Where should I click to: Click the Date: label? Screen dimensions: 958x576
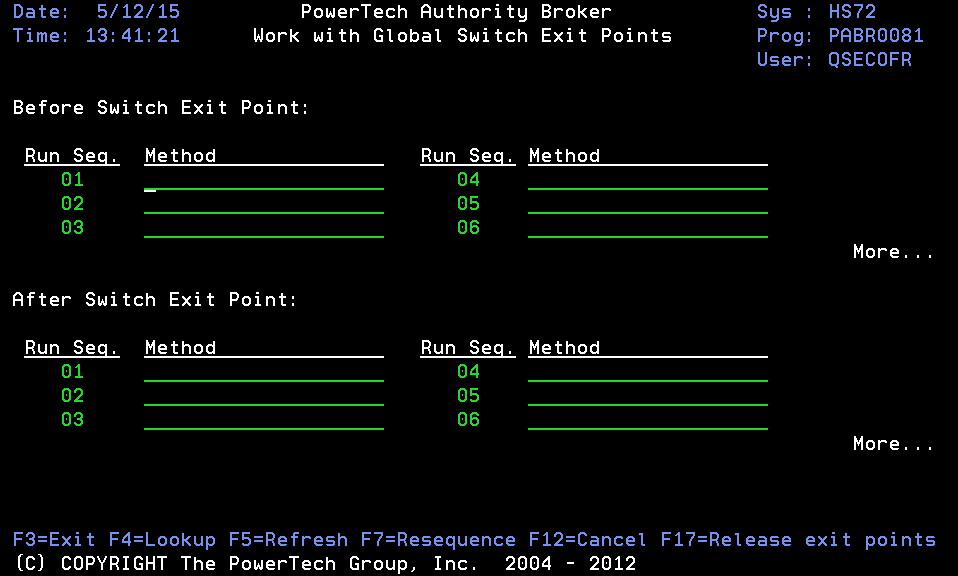coord(42,12)
